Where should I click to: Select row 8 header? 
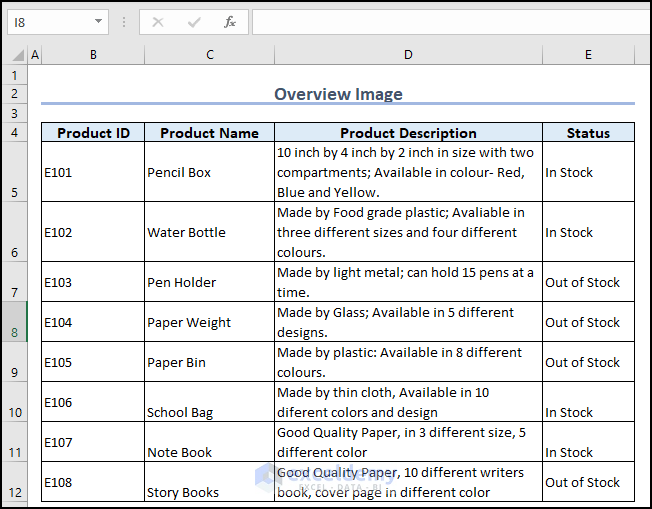tap(14, 322)
